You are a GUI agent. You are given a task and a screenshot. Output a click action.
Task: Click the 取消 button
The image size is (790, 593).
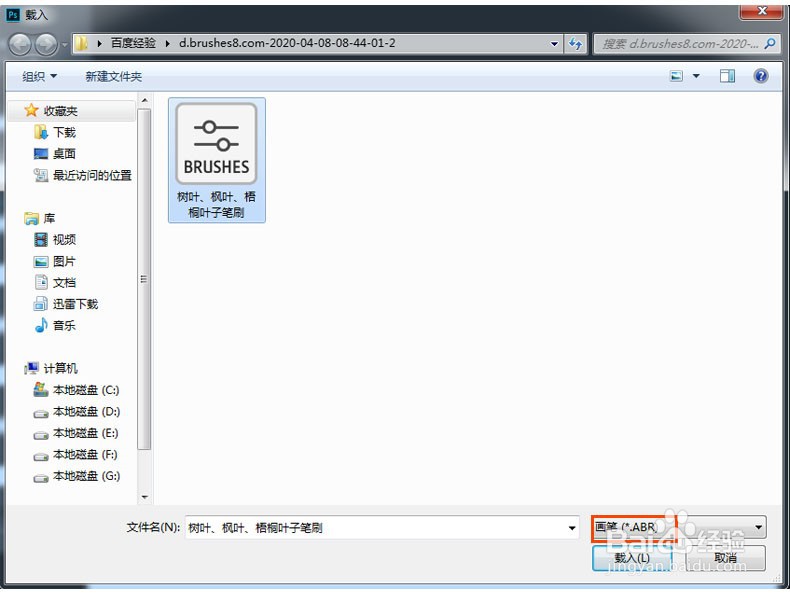[x=725, y=558]
